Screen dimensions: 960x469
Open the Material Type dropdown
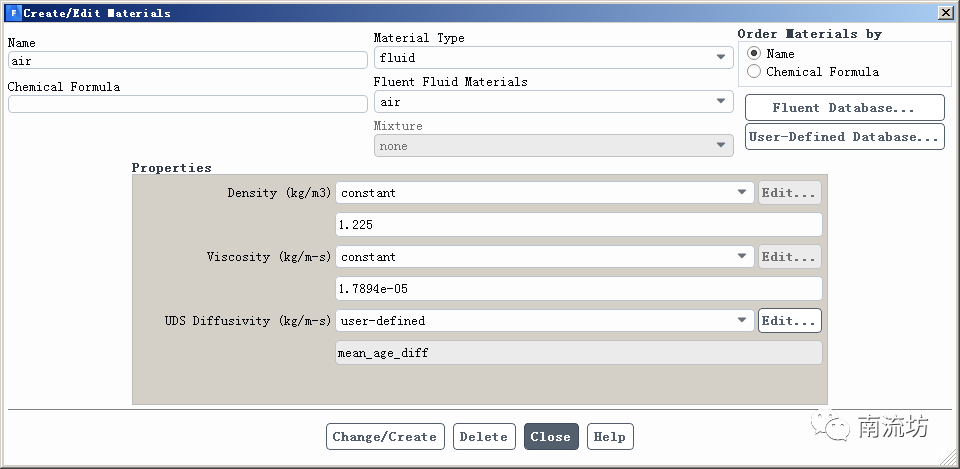(553, 58)
